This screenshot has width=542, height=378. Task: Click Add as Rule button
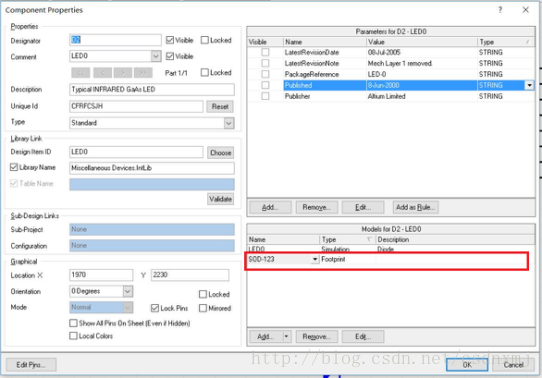[x=416, y=207]
